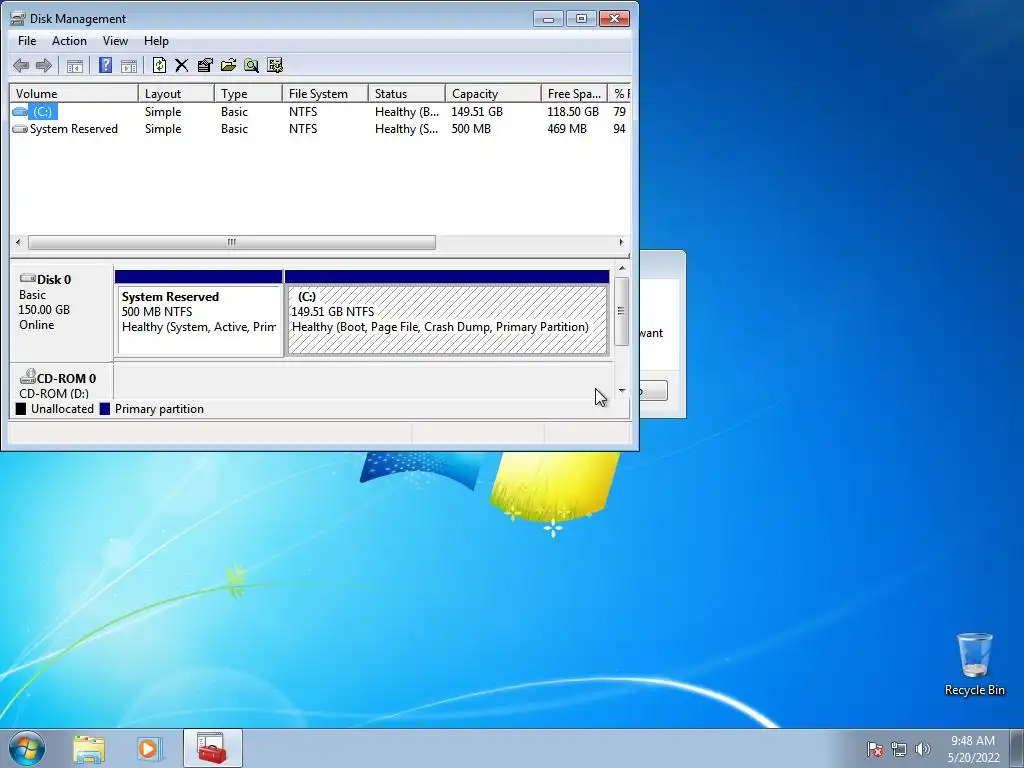Click the Unallocated legend black swatch
Image resolution: width=1024 pixels, height=768 pixels.
21,409
